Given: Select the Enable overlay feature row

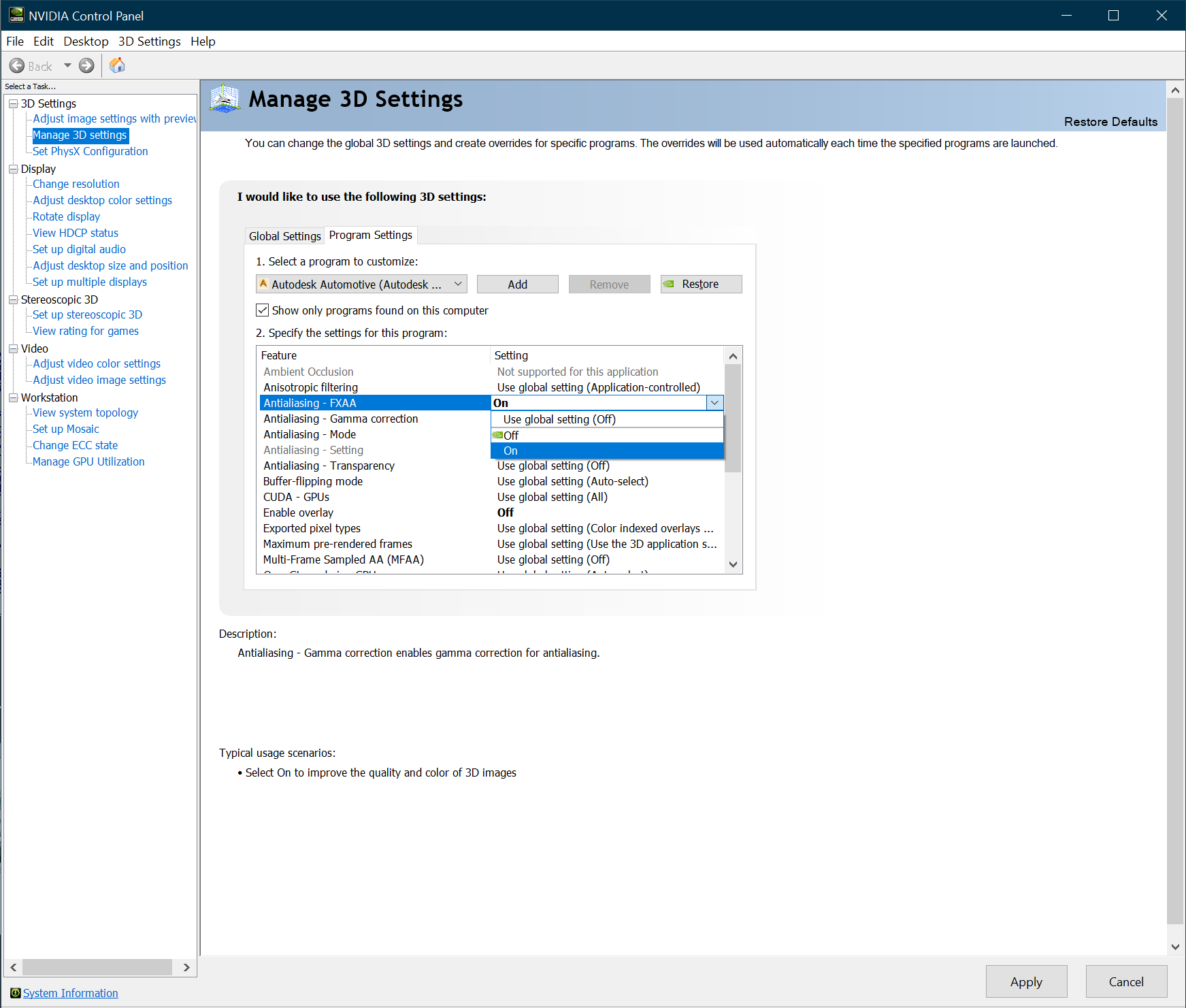Looking at the screenshot, I should pos(491,513).
